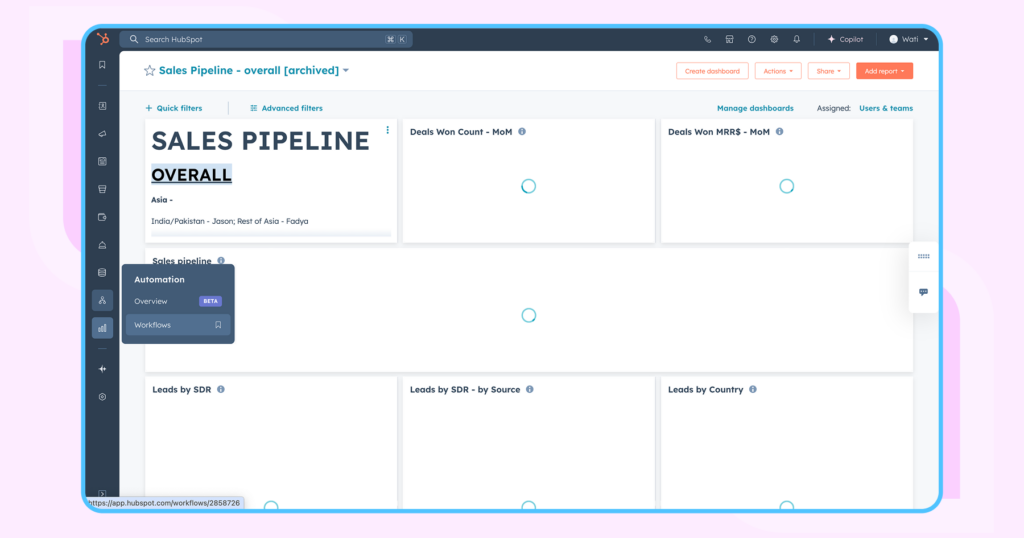This screenshot has height=538, width=1024.
Task: Show info for Leads by SDR report
Action: coord(221,390)
